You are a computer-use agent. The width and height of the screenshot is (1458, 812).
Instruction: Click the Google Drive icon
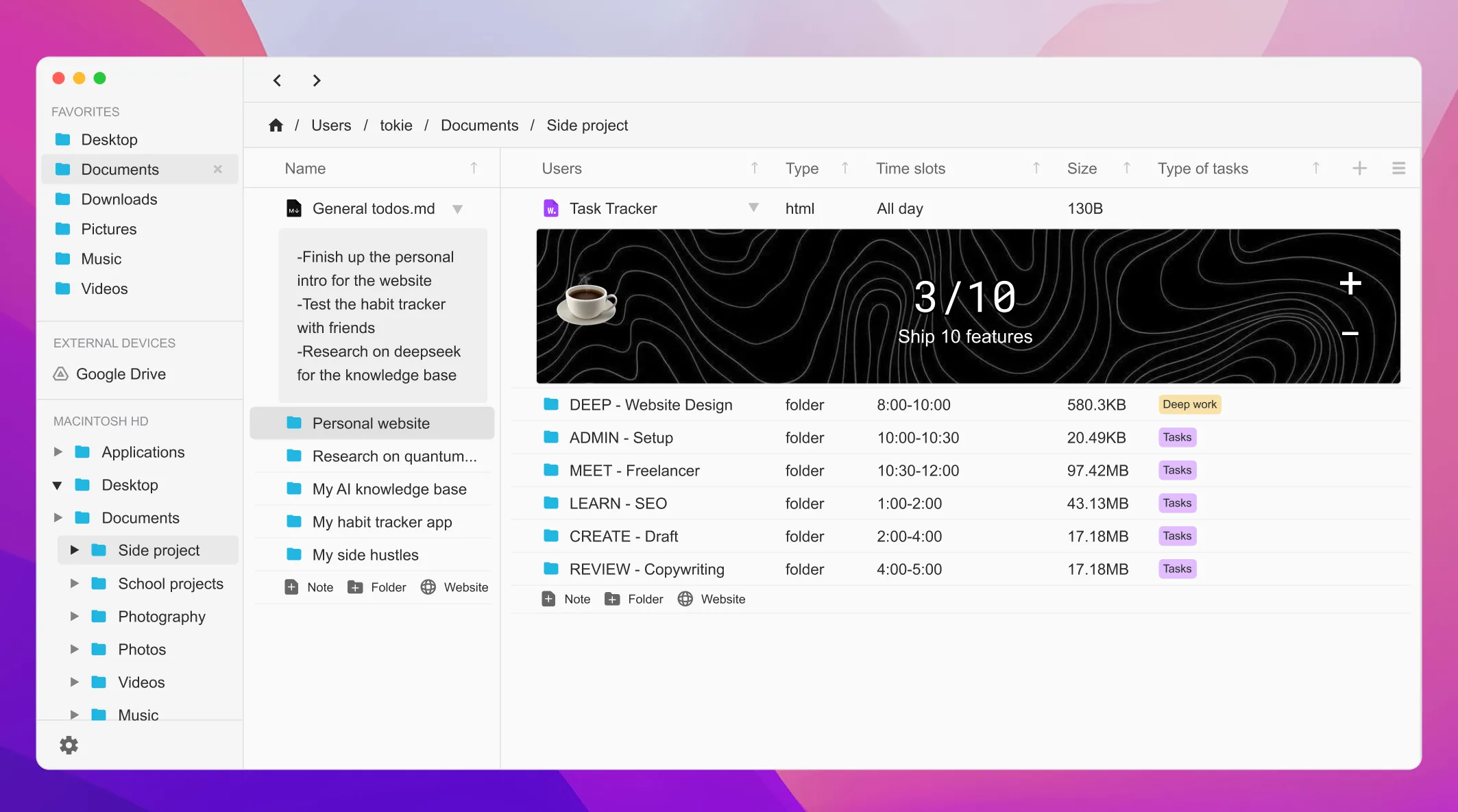61,374
